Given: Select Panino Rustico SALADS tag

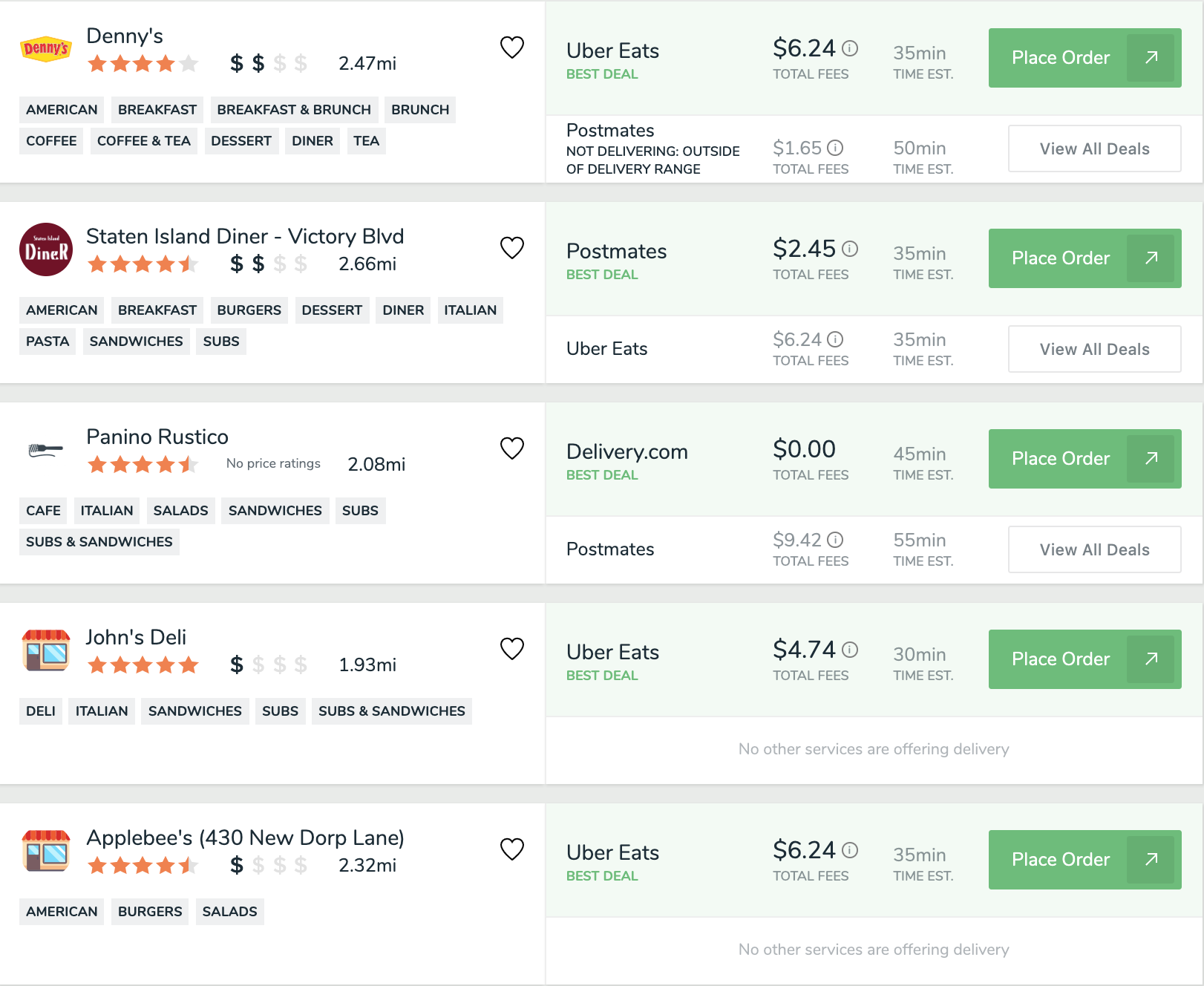Looking at the screenshot, I should tap(181, 511).
